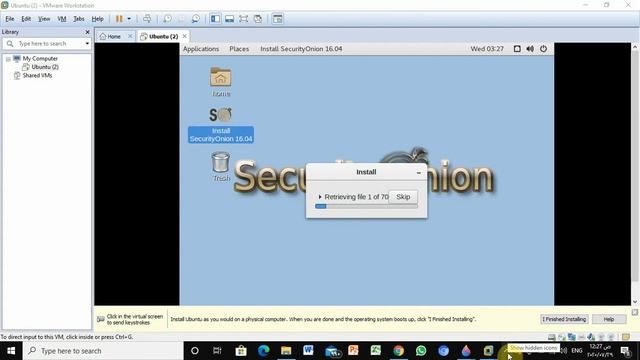Switch to the Home tab
This screenshot has height=360, width=640.
[x=110, y=36]
